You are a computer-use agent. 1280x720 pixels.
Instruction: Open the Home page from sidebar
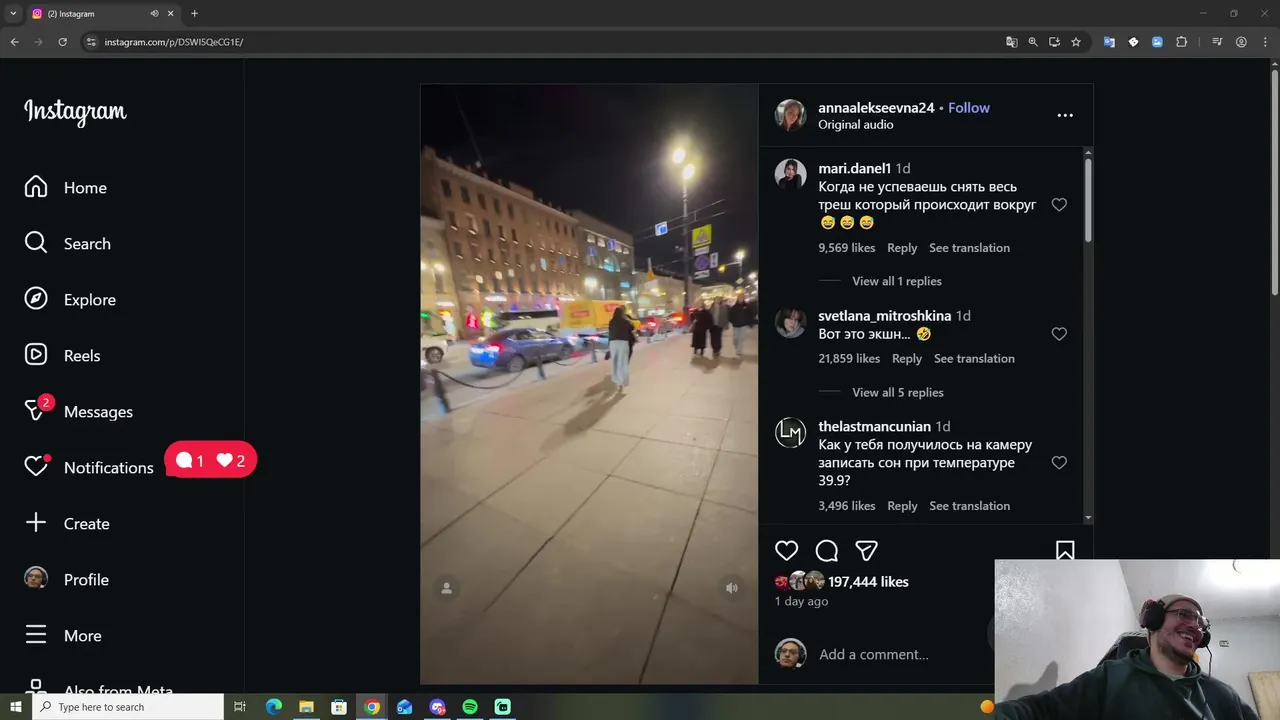click(x=66, y=188)
